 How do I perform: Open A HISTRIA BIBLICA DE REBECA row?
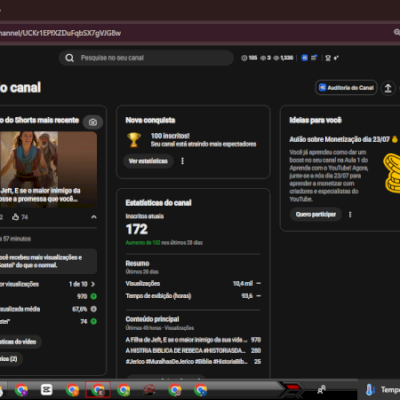click(193, 351)
